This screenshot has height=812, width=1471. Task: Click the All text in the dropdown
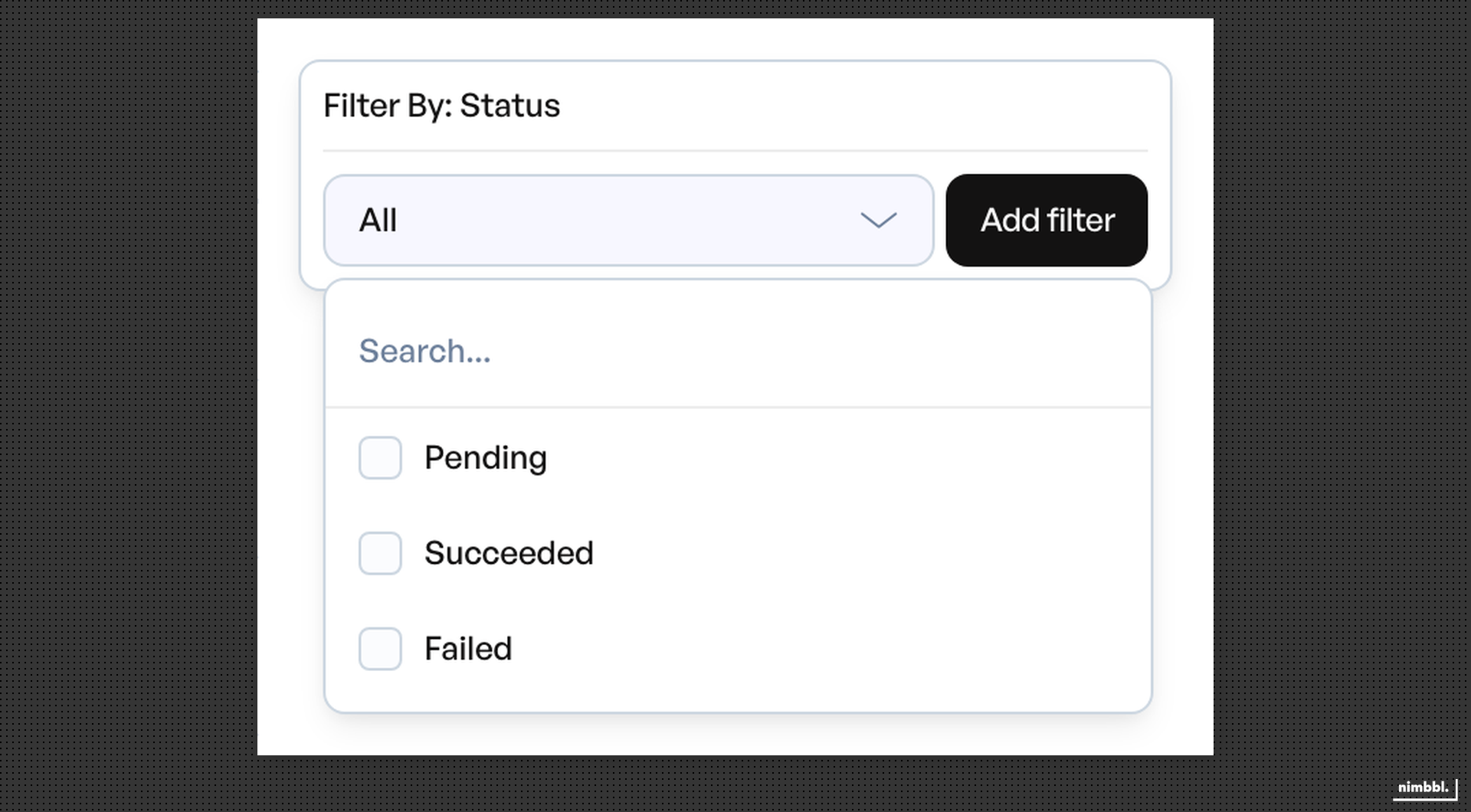(x=377, y=221)
